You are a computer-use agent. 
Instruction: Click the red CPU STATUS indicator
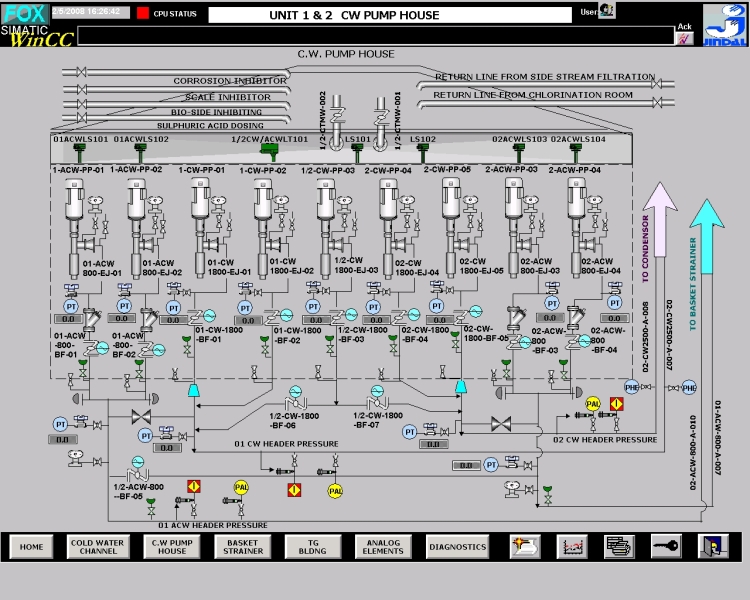143,13
